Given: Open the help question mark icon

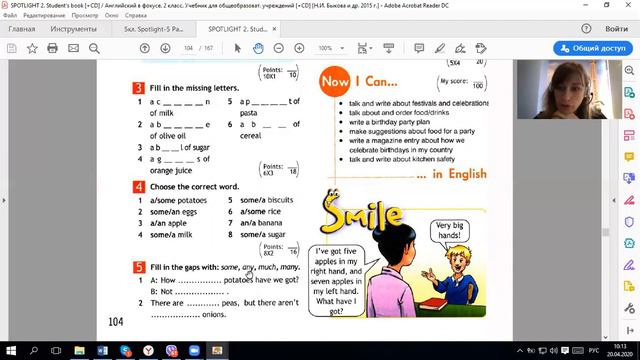Looking at the screenshot, I should [x=586, y=29].
